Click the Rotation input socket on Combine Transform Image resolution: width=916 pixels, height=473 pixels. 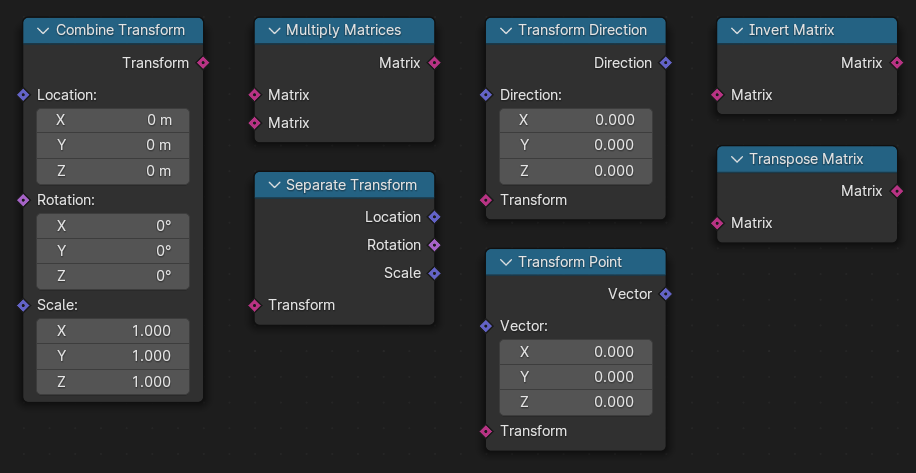[23, 200]
